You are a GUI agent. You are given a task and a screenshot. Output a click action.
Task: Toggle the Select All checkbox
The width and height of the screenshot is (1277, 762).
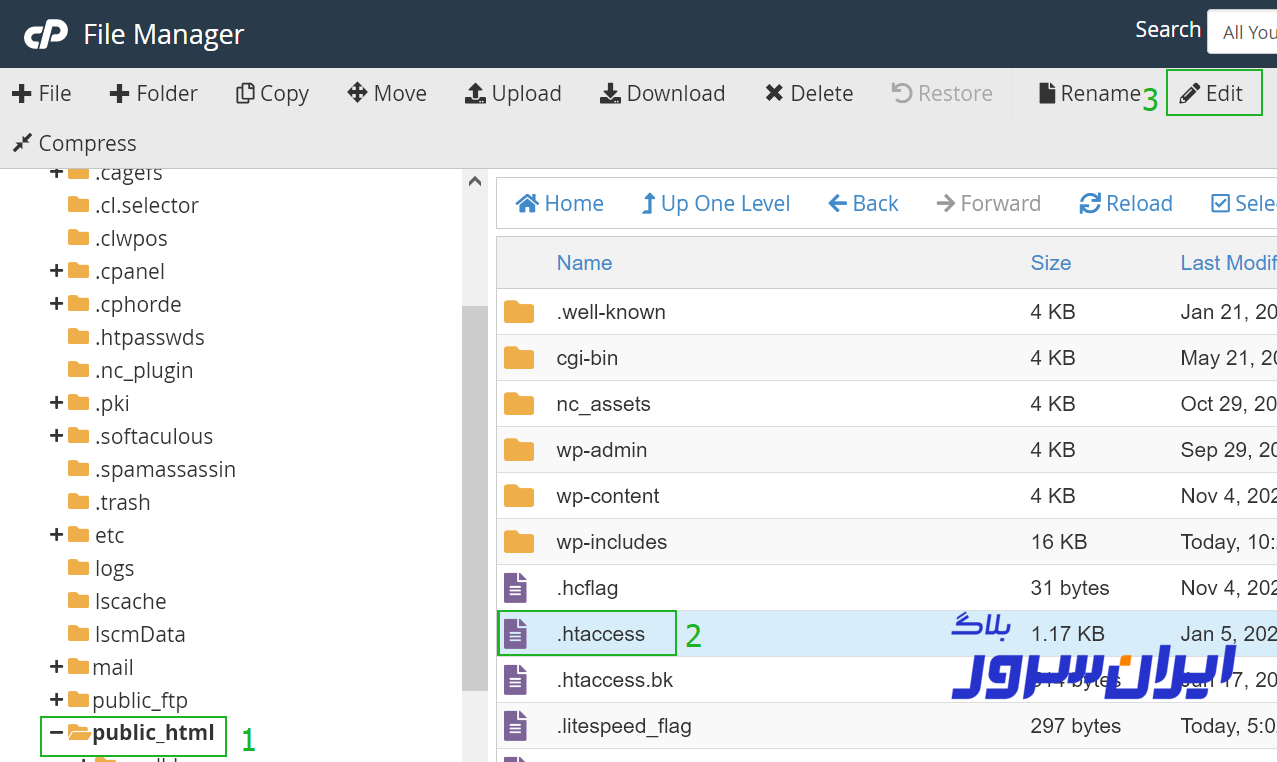tap(1220, 204)
